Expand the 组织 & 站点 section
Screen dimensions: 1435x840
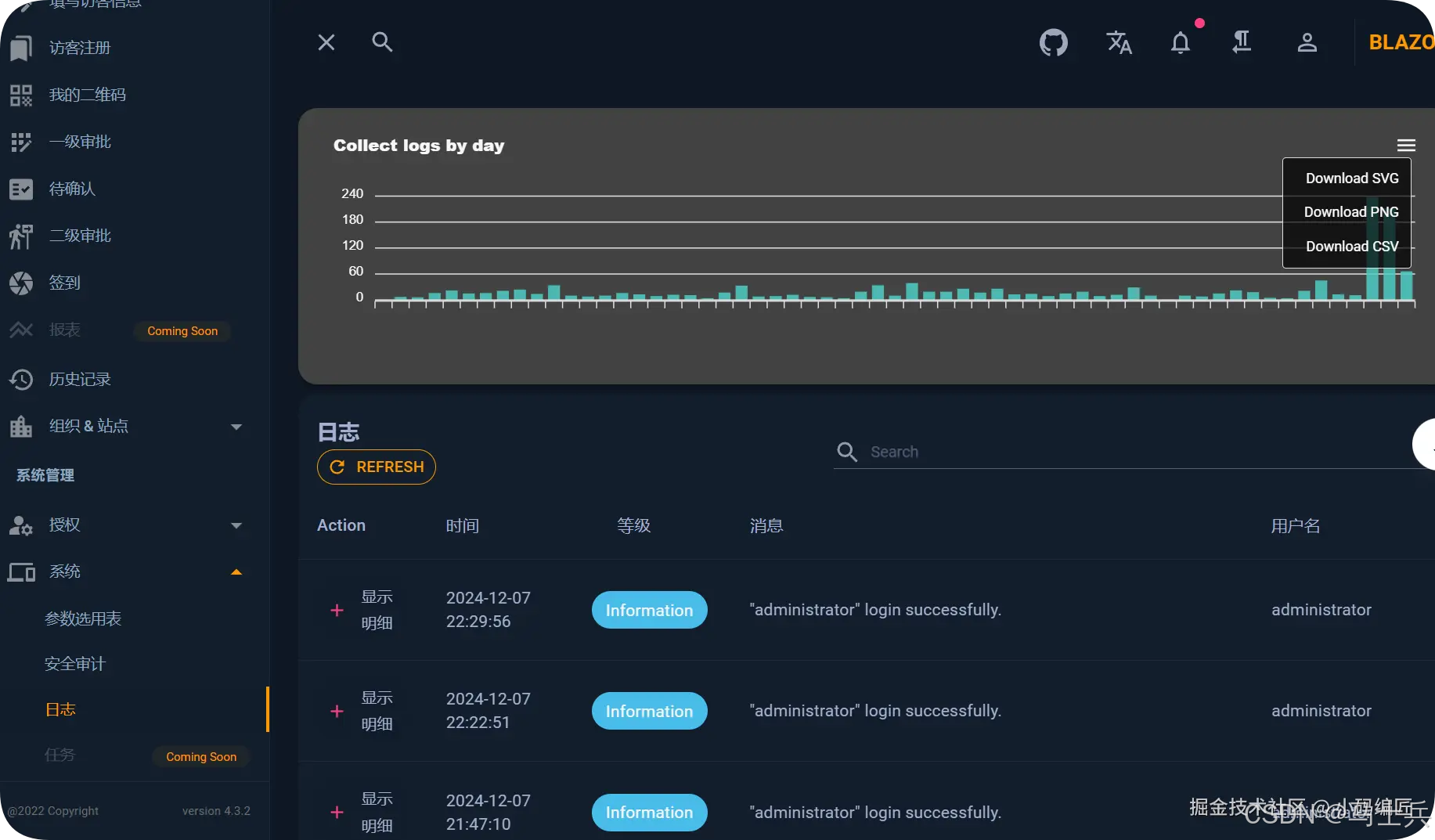pos(236,426)
